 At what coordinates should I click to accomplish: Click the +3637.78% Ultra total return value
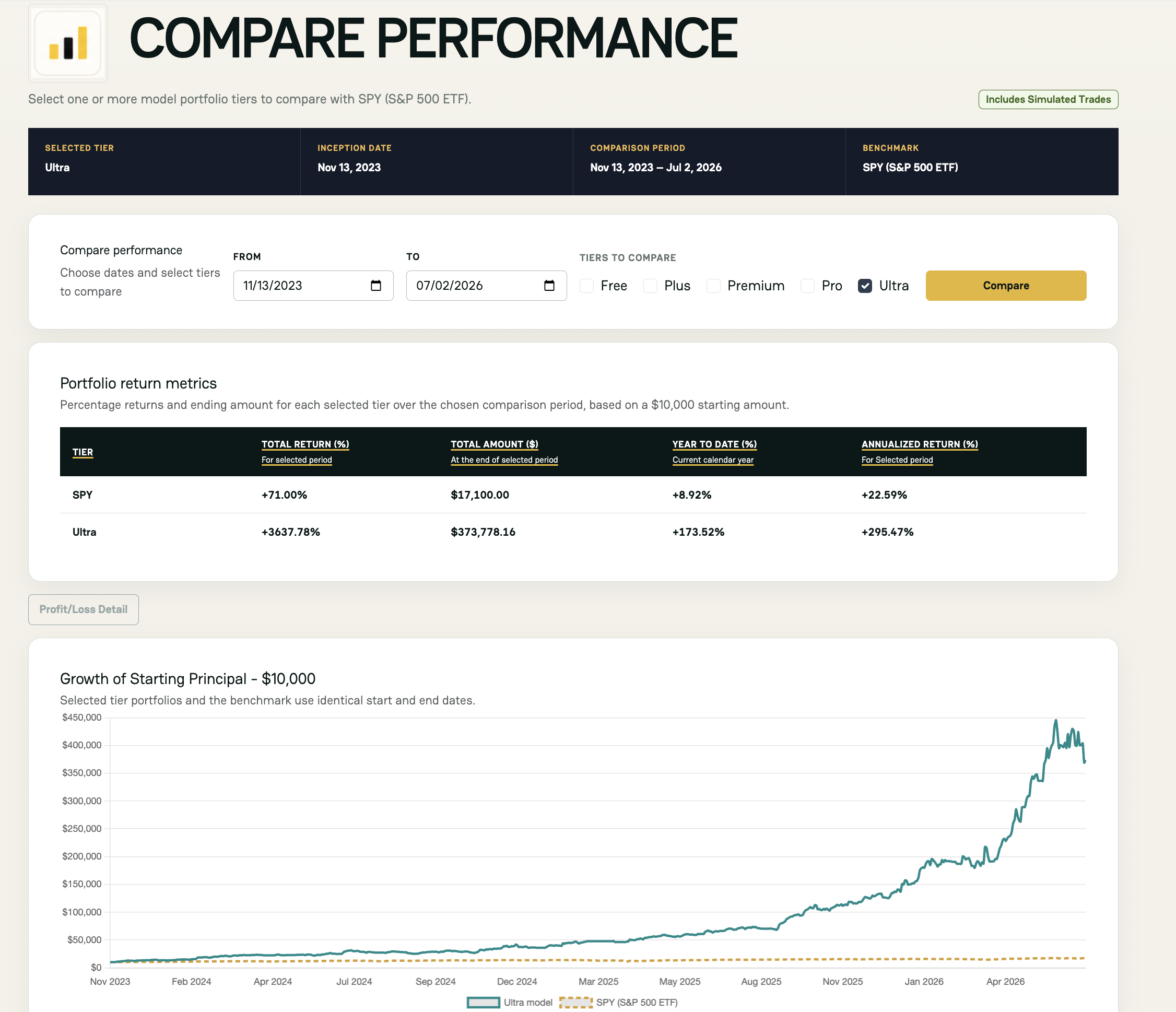tap(290, 533)
